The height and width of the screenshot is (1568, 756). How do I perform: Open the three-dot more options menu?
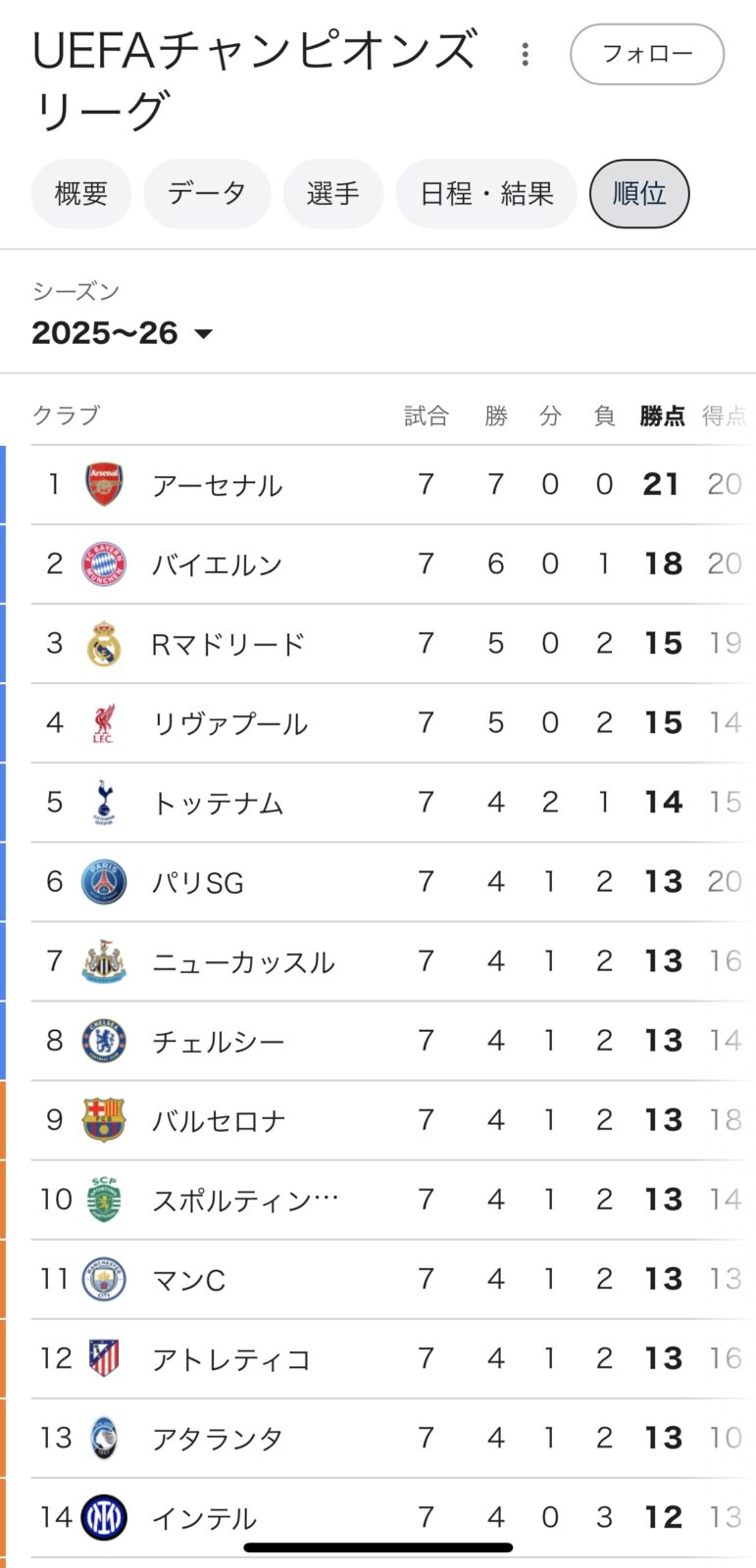click(x=526, y=55)
